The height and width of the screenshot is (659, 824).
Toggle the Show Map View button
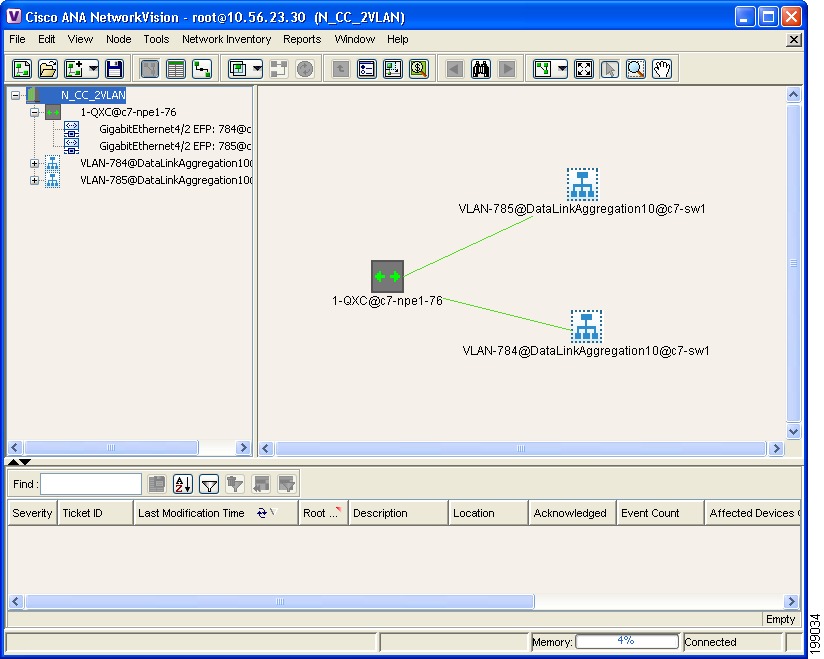(x=150, y=69)
